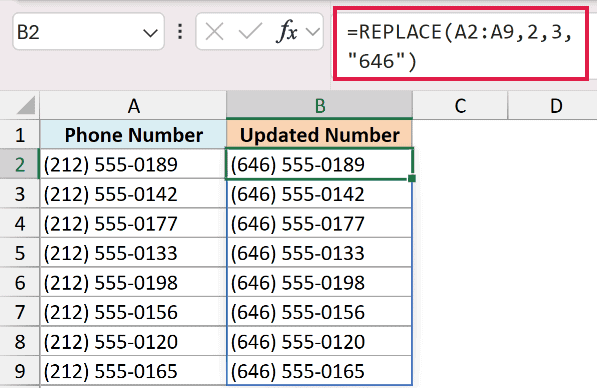Image resolution: width=597 pixels, height=388 pixels.
Task: Select cell with (646) 555-0120
Action: 319,342
